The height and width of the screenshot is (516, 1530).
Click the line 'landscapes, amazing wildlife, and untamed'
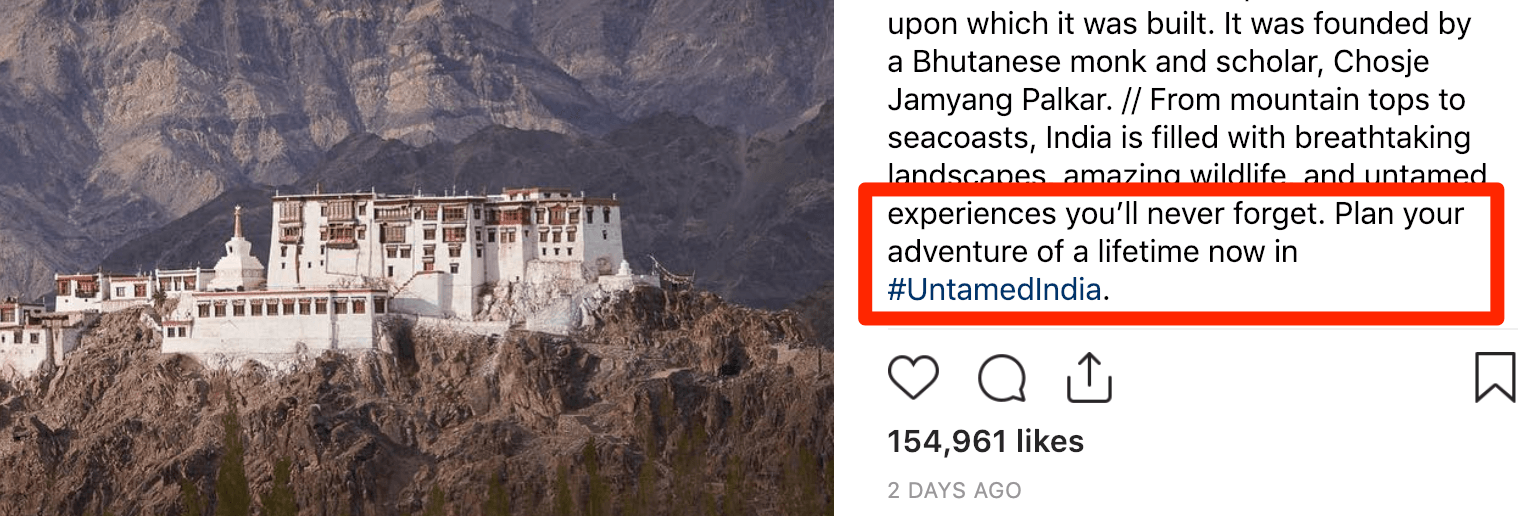(x=1187, y=174)
